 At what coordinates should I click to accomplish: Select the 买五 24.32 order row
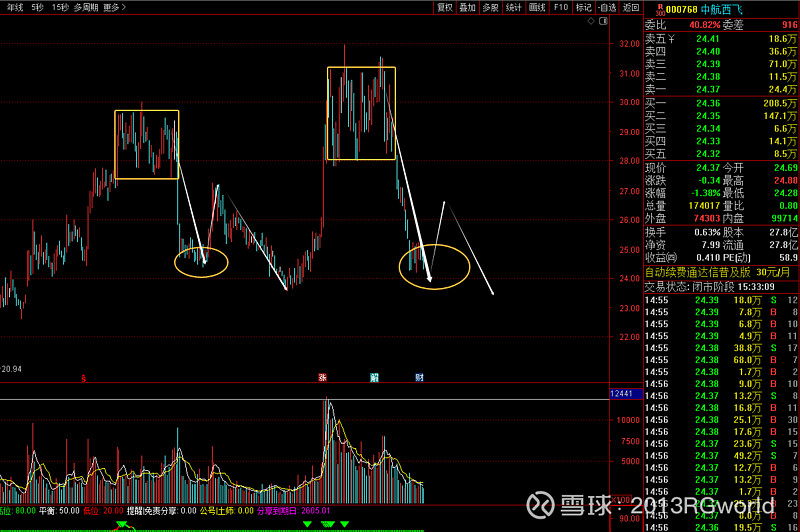[x=721, y=154]
